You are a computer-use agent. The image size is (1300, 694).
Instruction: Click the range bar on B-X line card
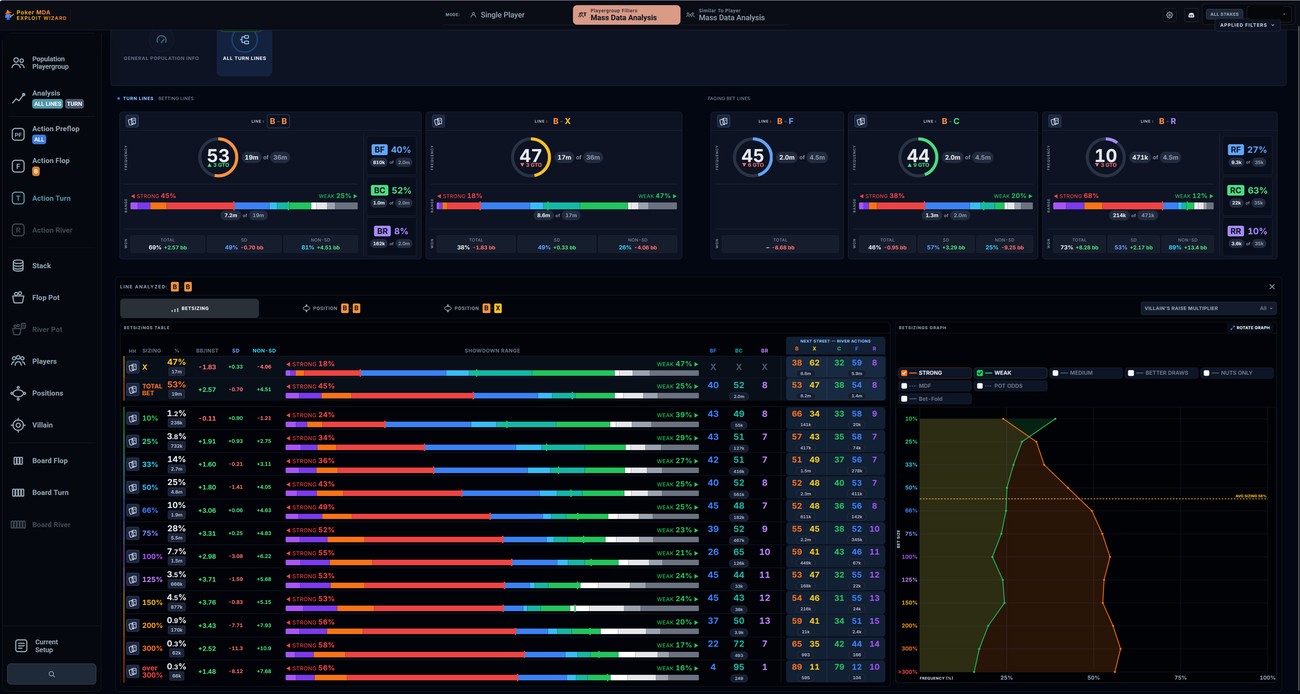pos(556,206)
